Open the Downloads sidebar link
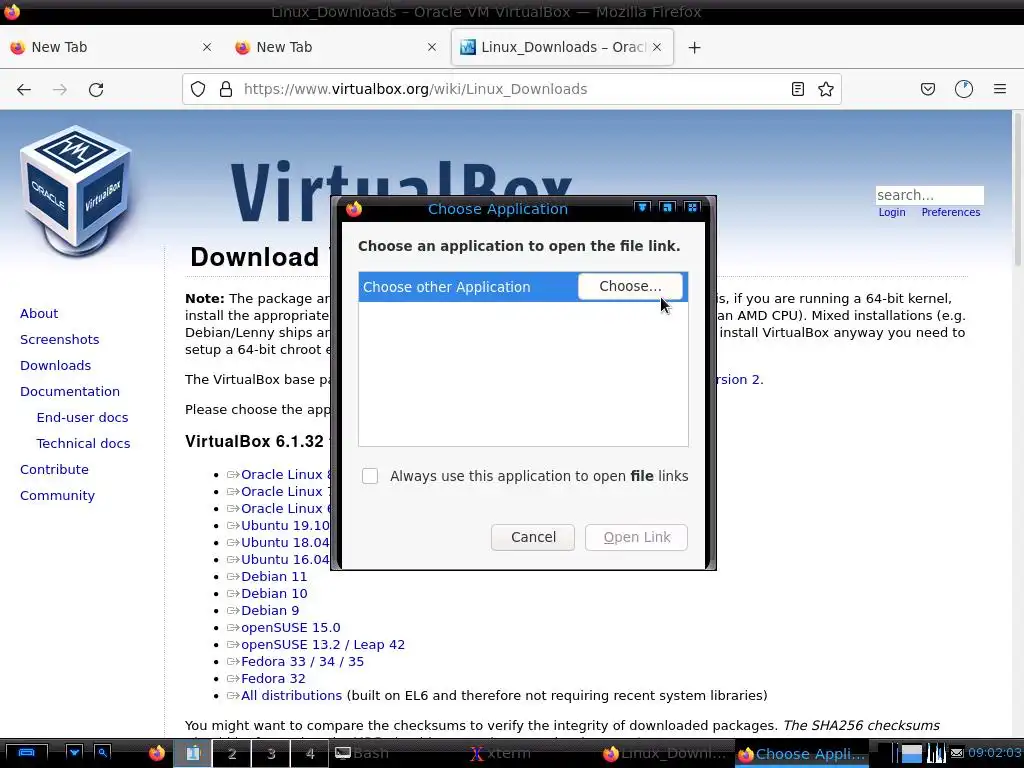 pos(56,366)
